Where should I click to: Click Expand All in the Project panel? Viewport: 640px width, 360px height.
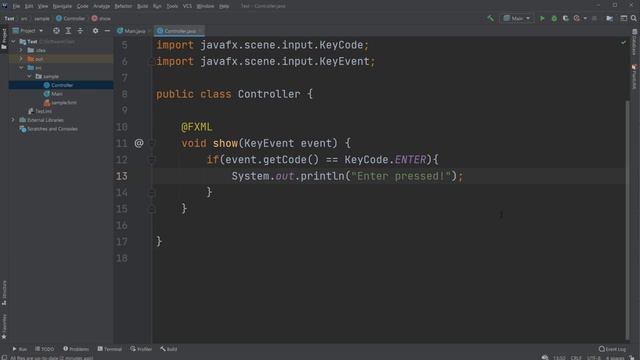click(x=68, y=31)
